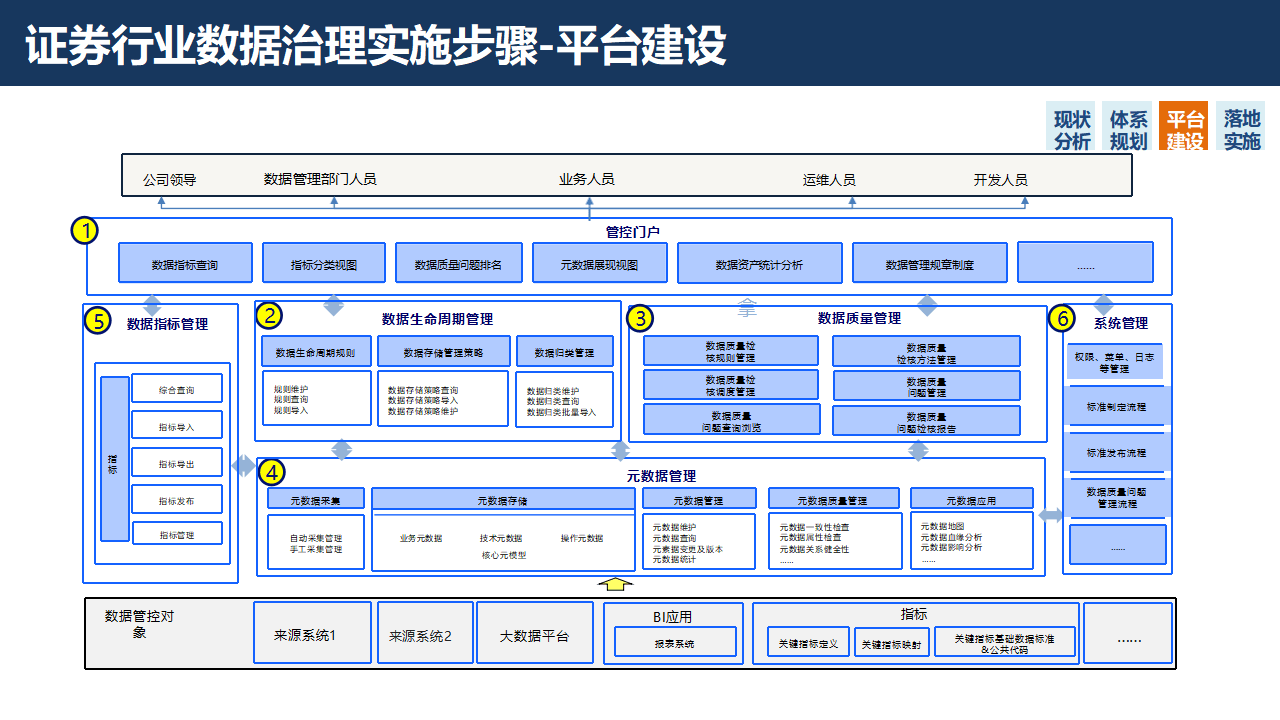The width and height of the screenshot is (1280, 720).
Task: Click the 管控门户 section heading
Action: point(633,231)
